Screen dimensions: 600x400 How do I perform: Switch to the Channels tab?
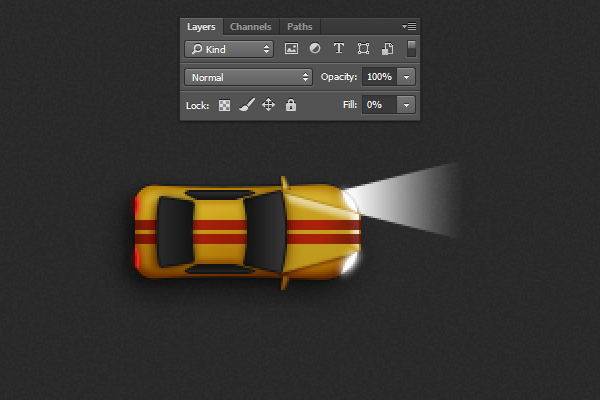(250, 26)
